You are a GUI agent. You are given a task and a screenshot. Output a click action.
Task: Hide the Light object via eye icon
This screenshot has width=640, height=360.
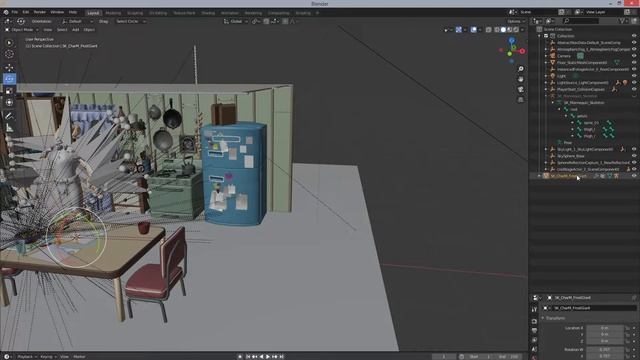click(634, 76)
